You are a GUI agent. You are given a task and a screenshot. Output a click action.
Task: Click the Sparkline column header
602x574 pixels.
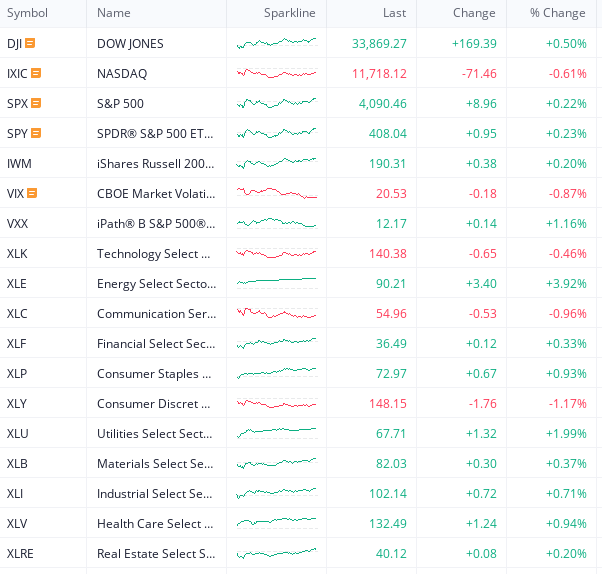pos(289,13)
